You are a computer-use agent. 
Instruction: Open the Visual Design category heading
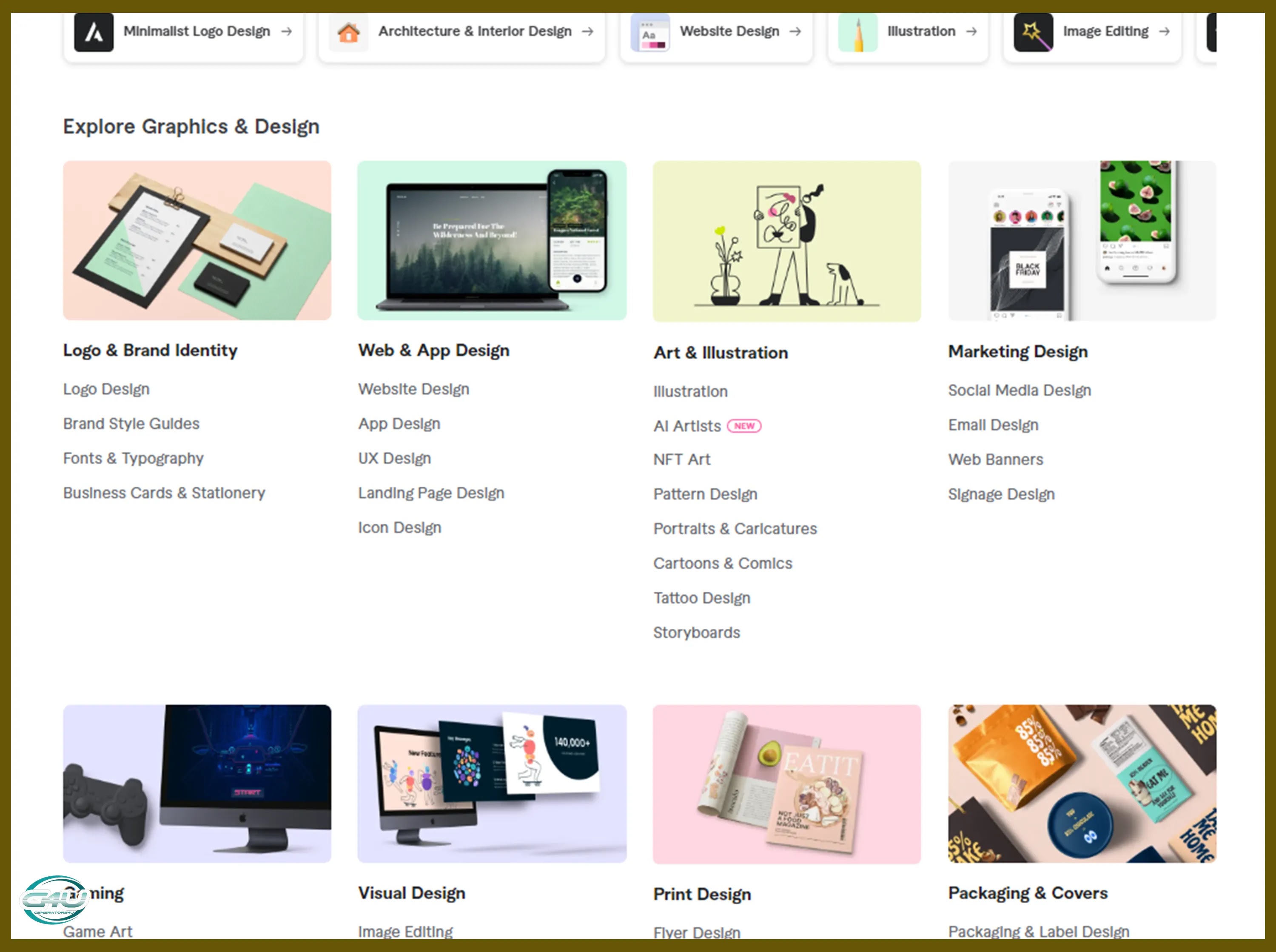coord(412,893)
